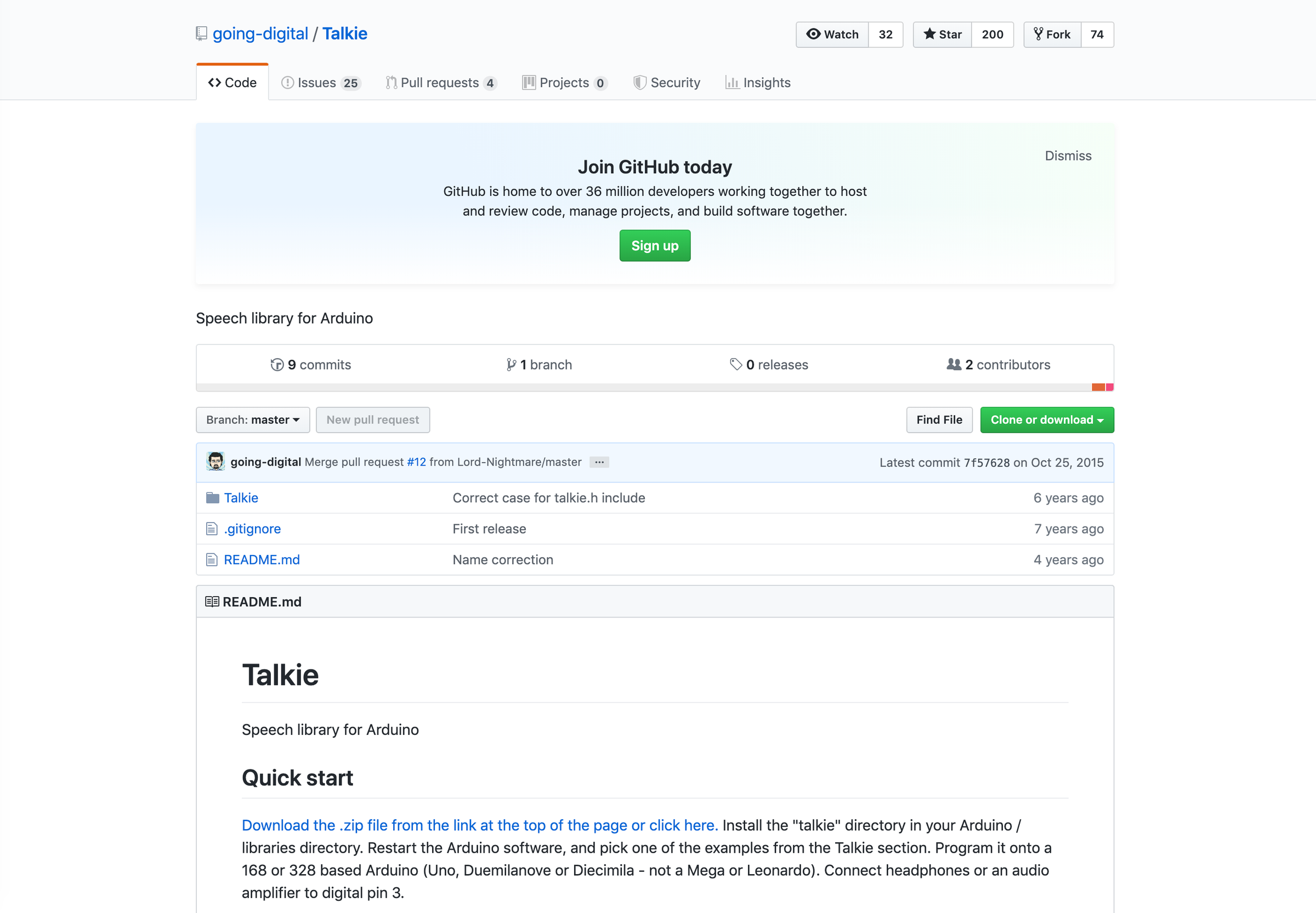1316x913 pixels.
Task: Open the Clone or download dropdown
Action: 1047,420
